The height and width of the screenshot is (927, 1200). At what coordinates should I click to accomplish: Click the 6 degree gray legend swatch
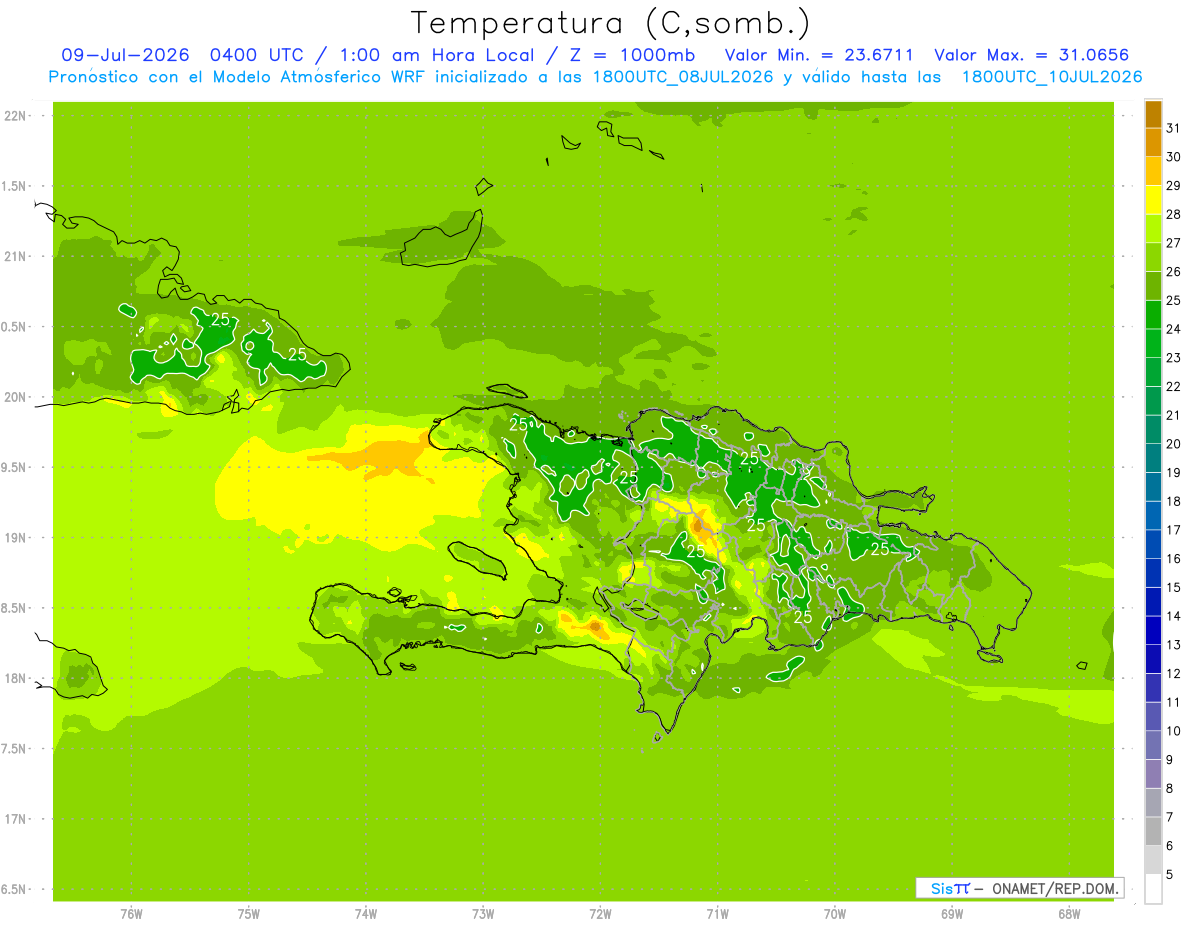[x=1153, y=831]
